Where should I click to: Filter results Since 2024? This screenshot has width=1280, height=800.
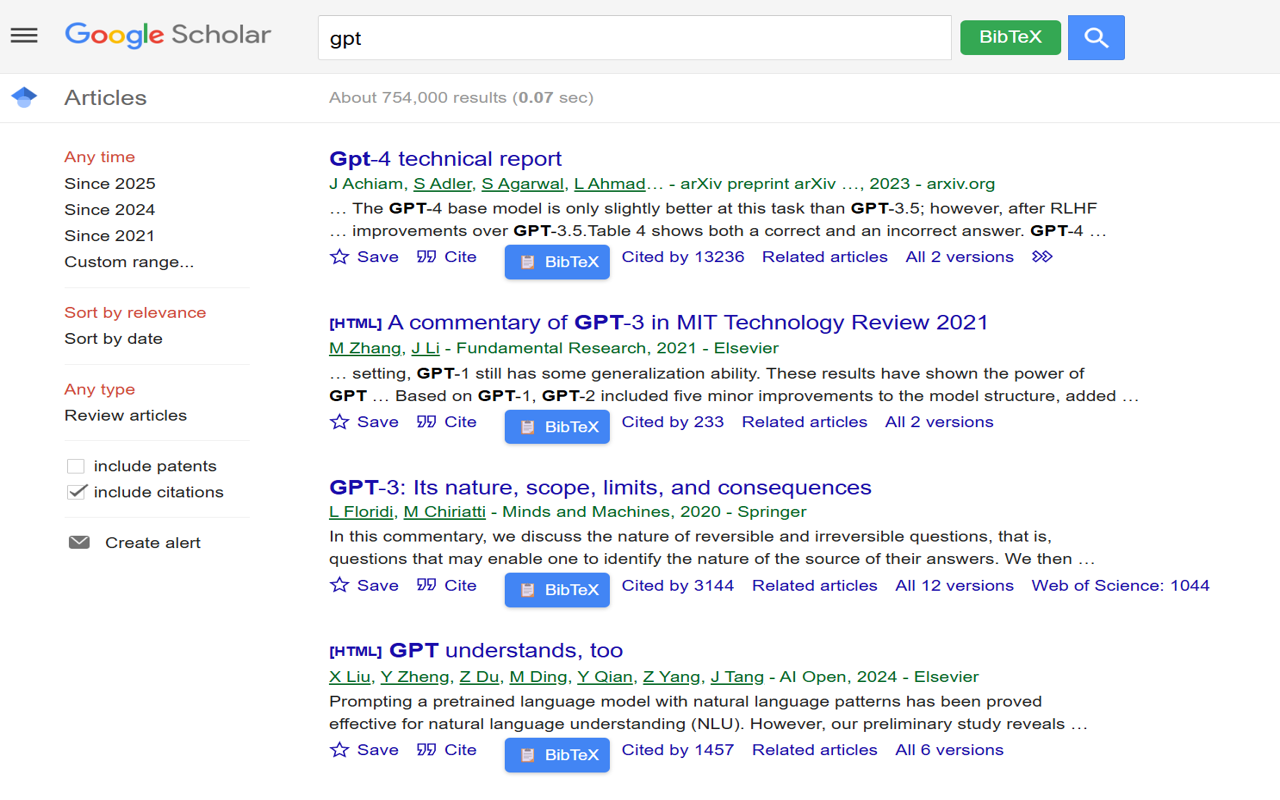pyautogui.click(x=110, y=210)
